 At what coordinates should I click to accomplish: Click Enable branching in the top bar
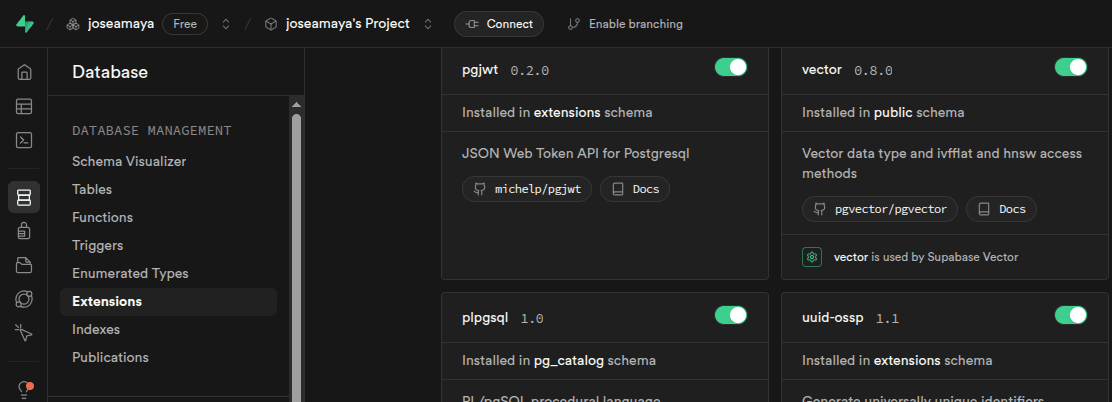[x=625, y=24]
